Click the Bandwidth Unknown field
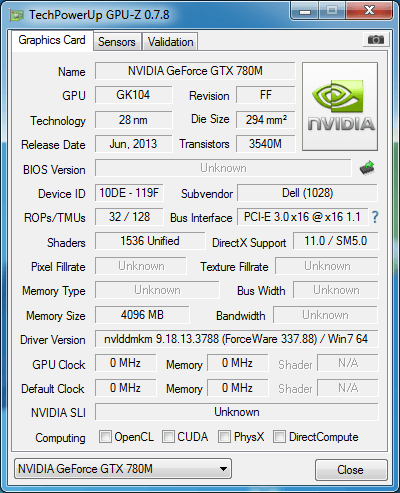 click(326, 315)
